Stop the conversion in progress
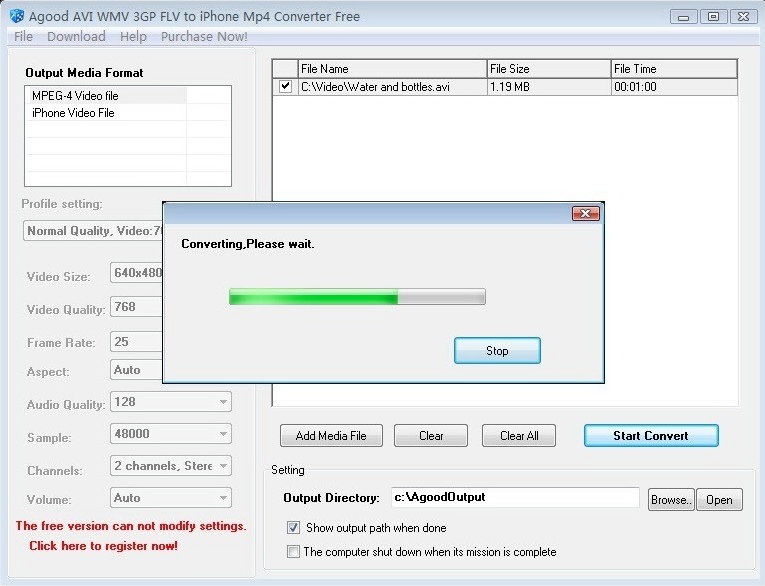 pos(497,350)
